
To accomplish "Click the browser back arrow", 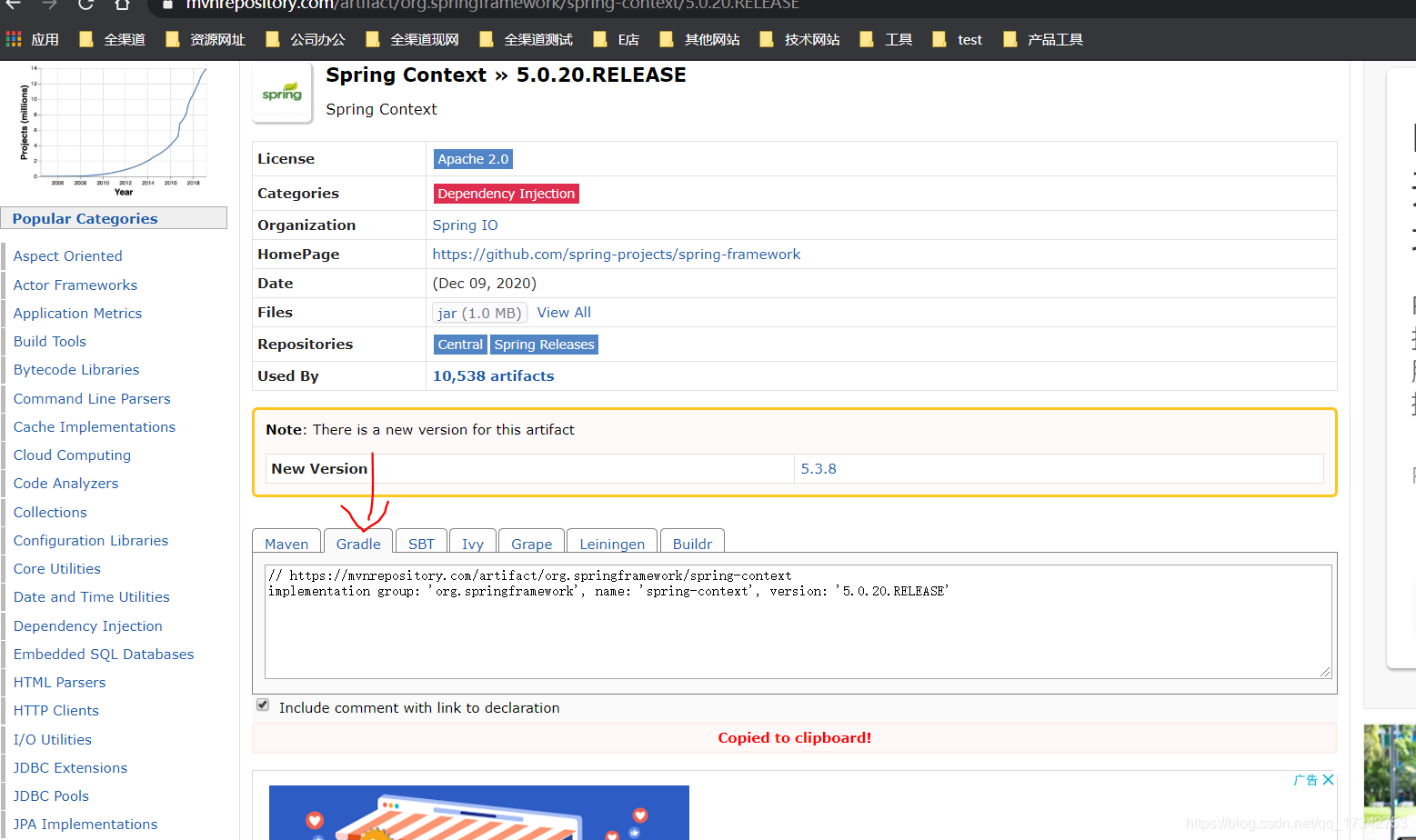I will [13, 5].
